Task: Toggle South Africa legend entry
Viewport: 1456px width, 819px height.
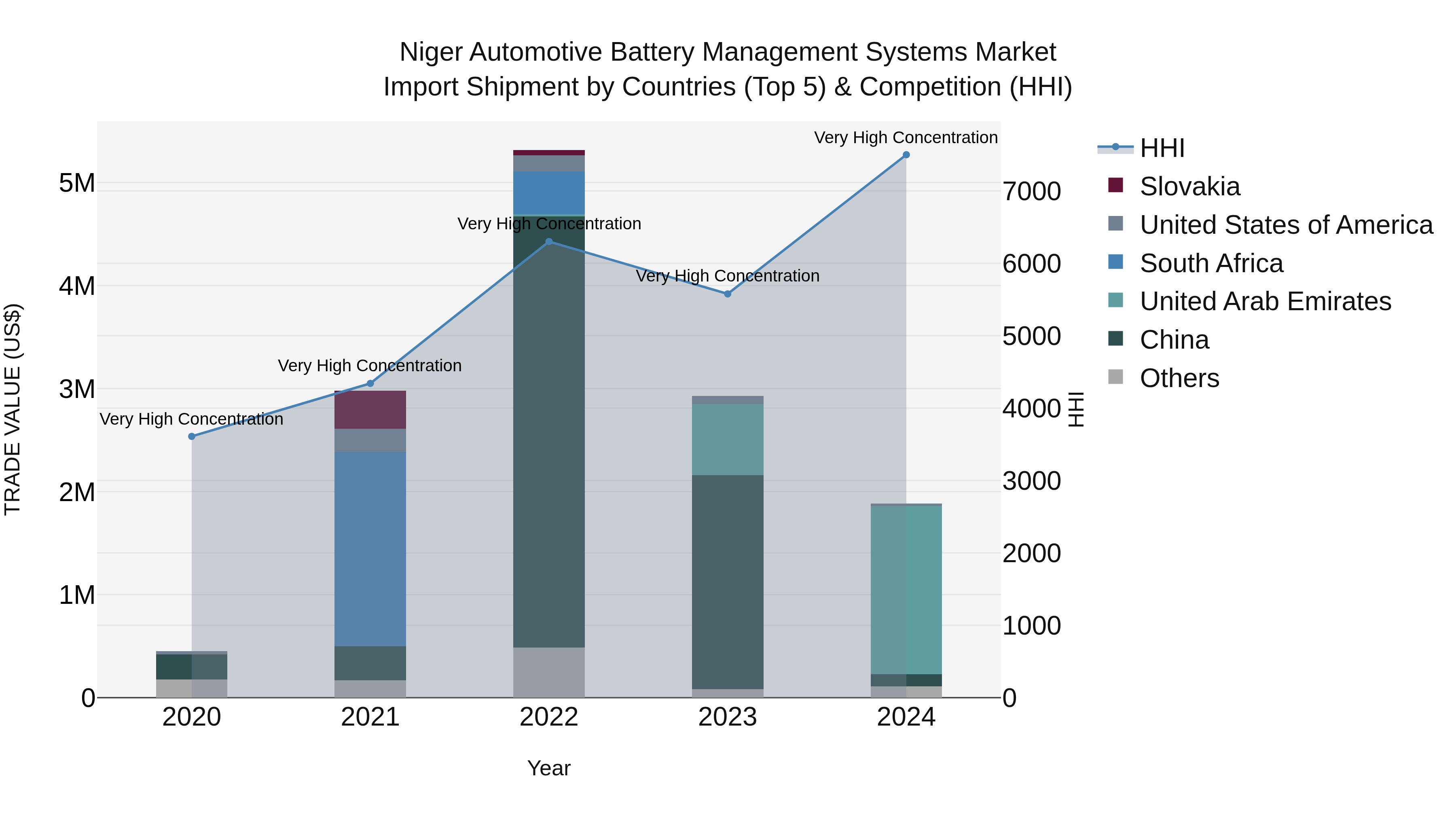Action: (1196, 263)
